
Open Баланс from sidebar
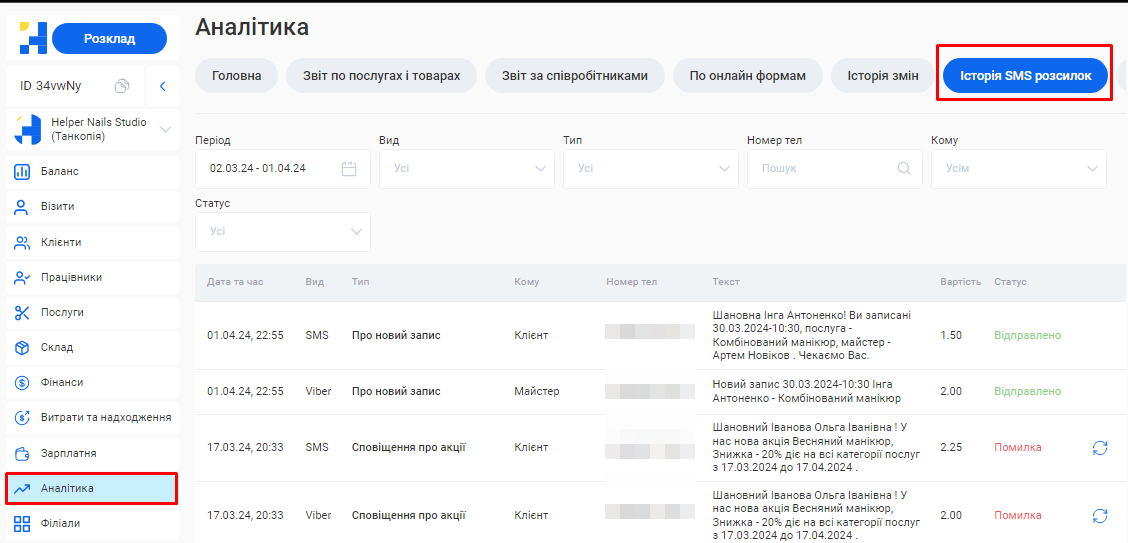point(59,171)
